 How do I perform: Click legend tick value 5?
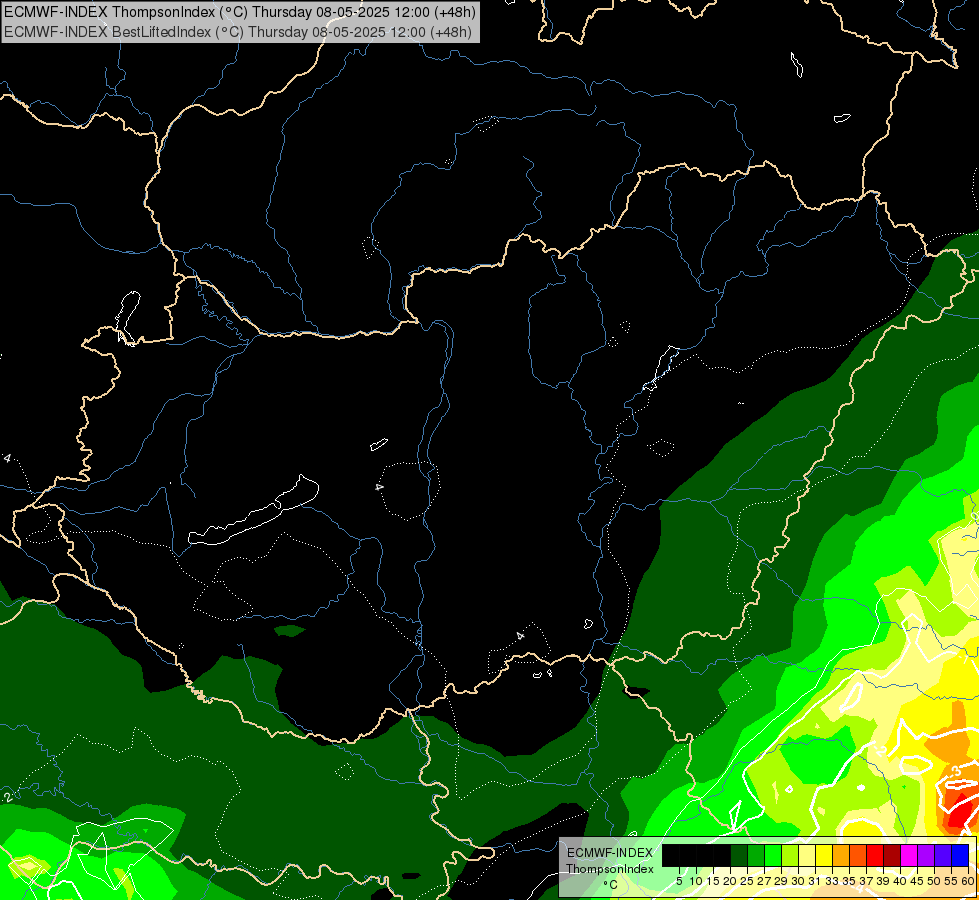pyautogui.click(x=679, y=881)
